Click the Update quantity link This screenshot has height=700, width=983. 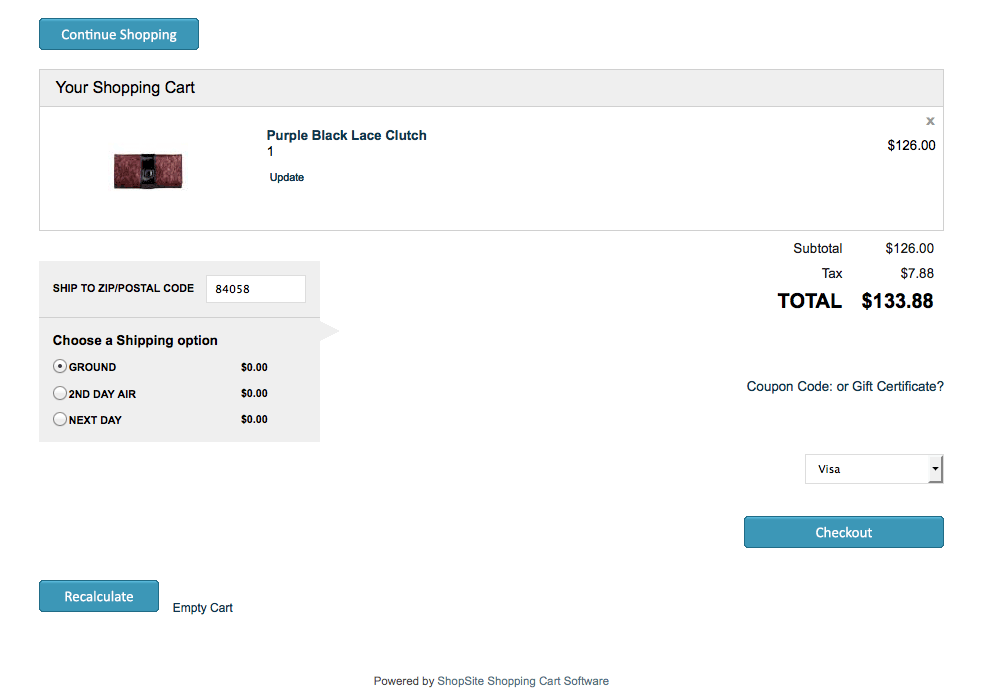[287, 177]
